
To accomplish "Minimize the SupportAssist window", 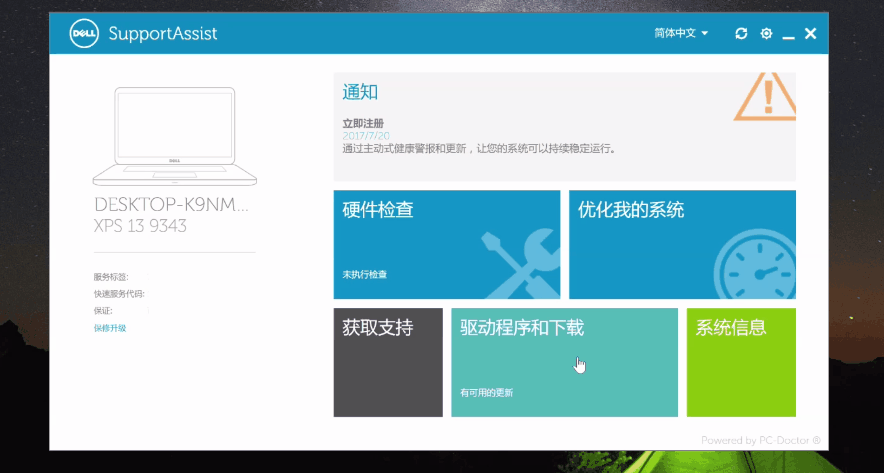I will (x=788, y=37).
